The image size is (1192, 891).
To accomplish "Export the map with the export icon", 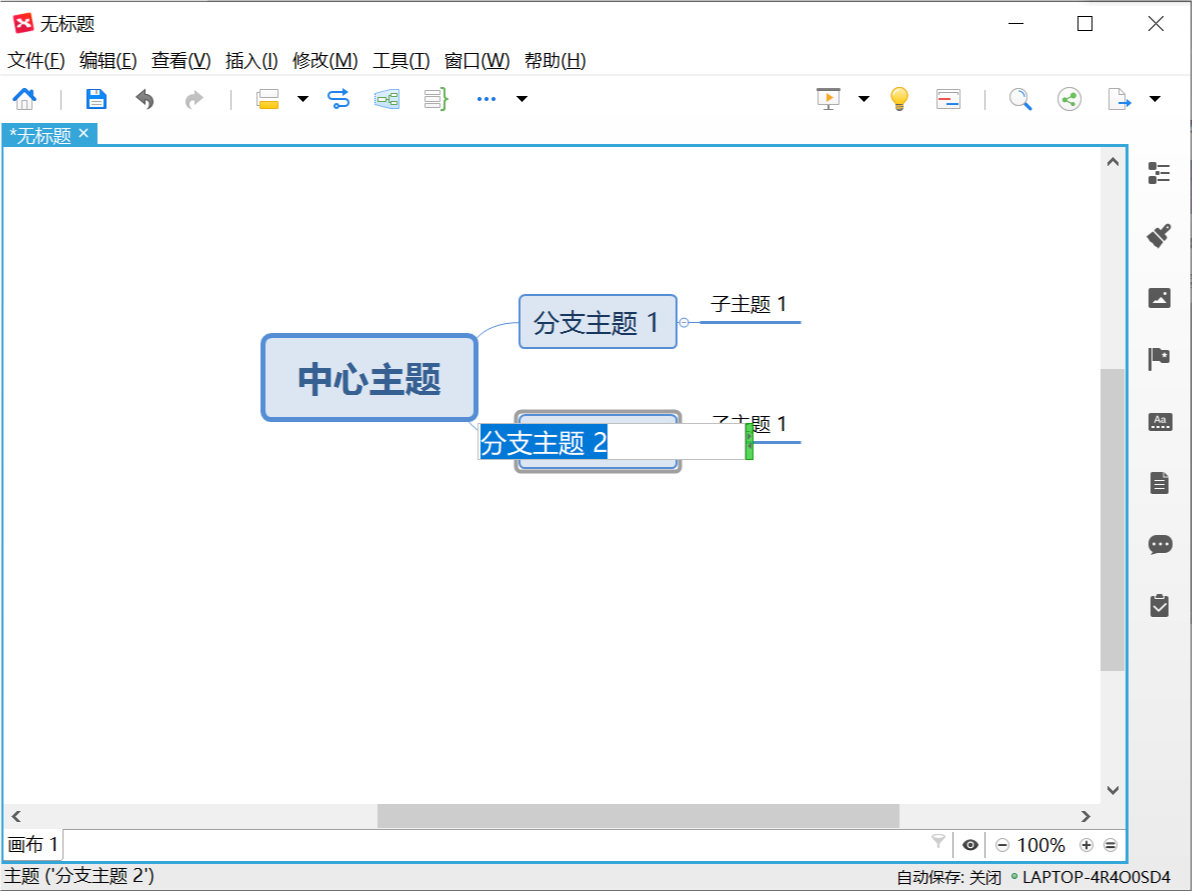I will click(x=1119, y=99).
